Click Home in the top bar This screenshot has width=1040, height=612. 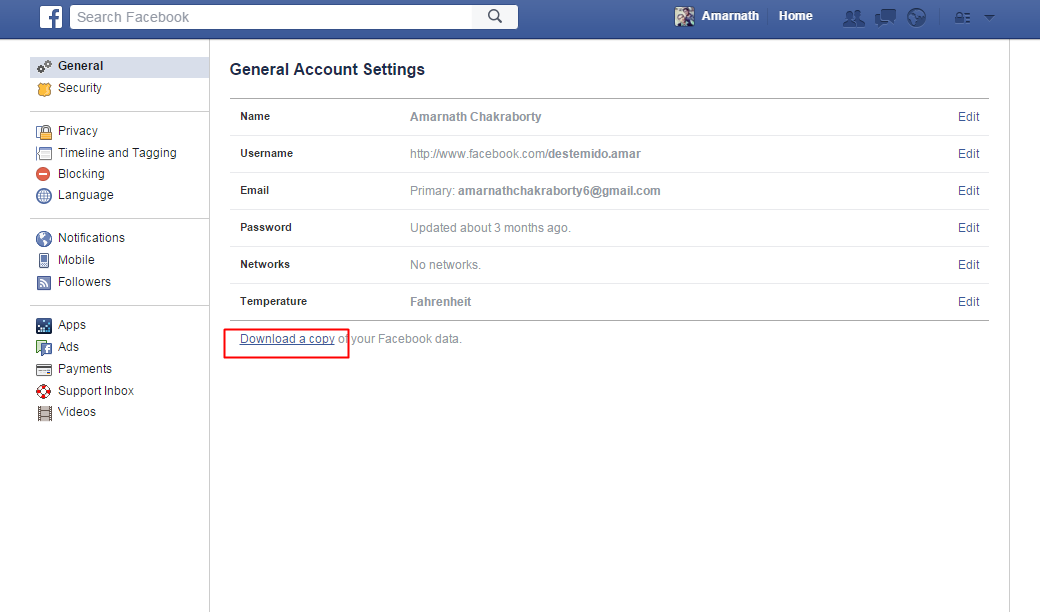[x=795, y=16]
